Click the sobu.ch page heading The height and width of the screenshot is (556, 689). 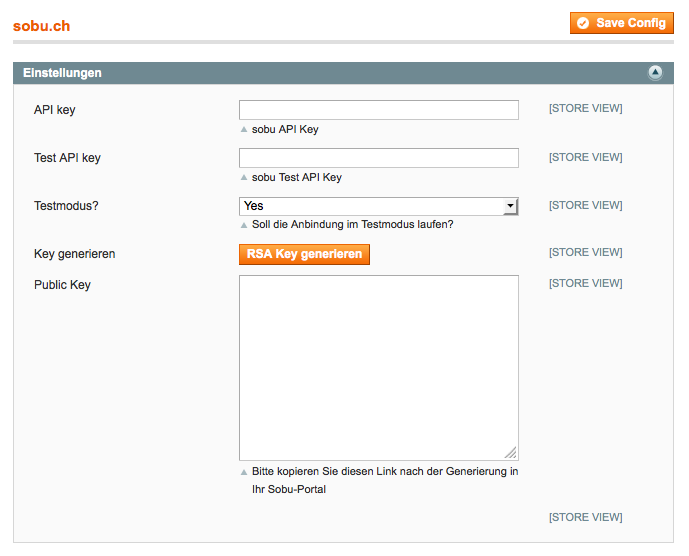pyautogui.click(x=41, y=26)
